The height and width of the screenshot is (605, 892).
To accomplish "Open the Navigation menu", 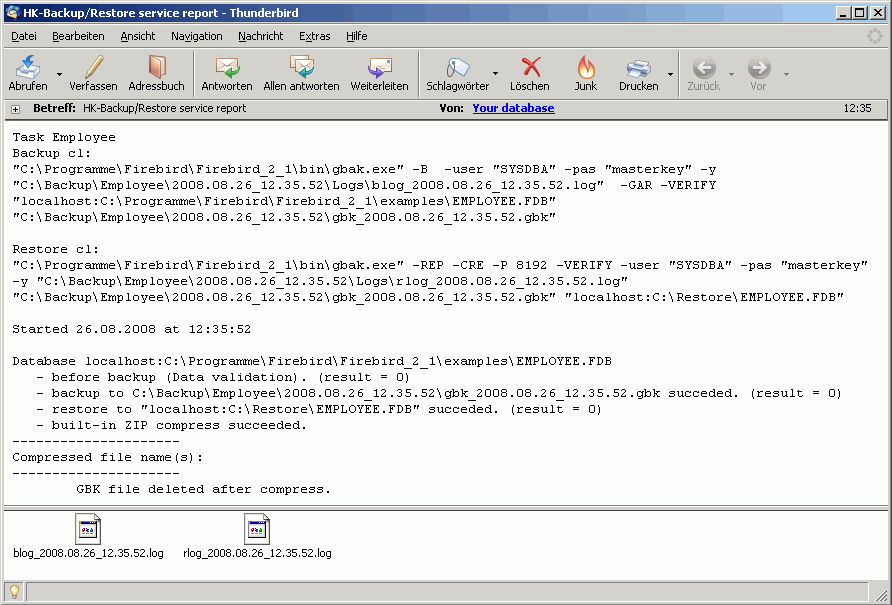I will pyautogui.click(x=197, y=36).
